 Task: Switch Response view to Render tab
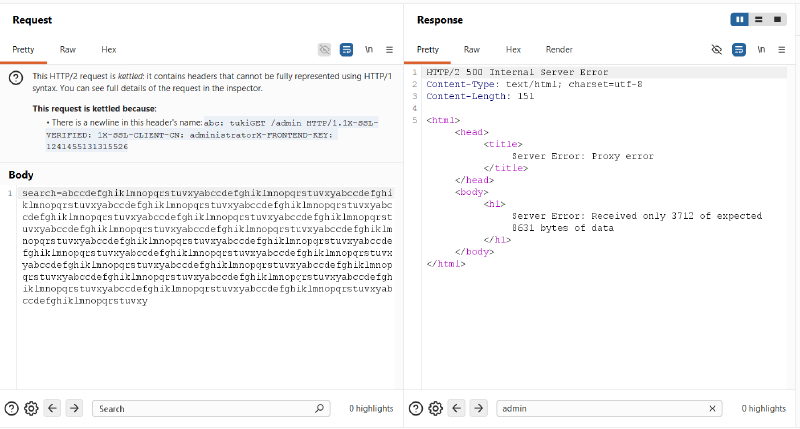point(559,49)
